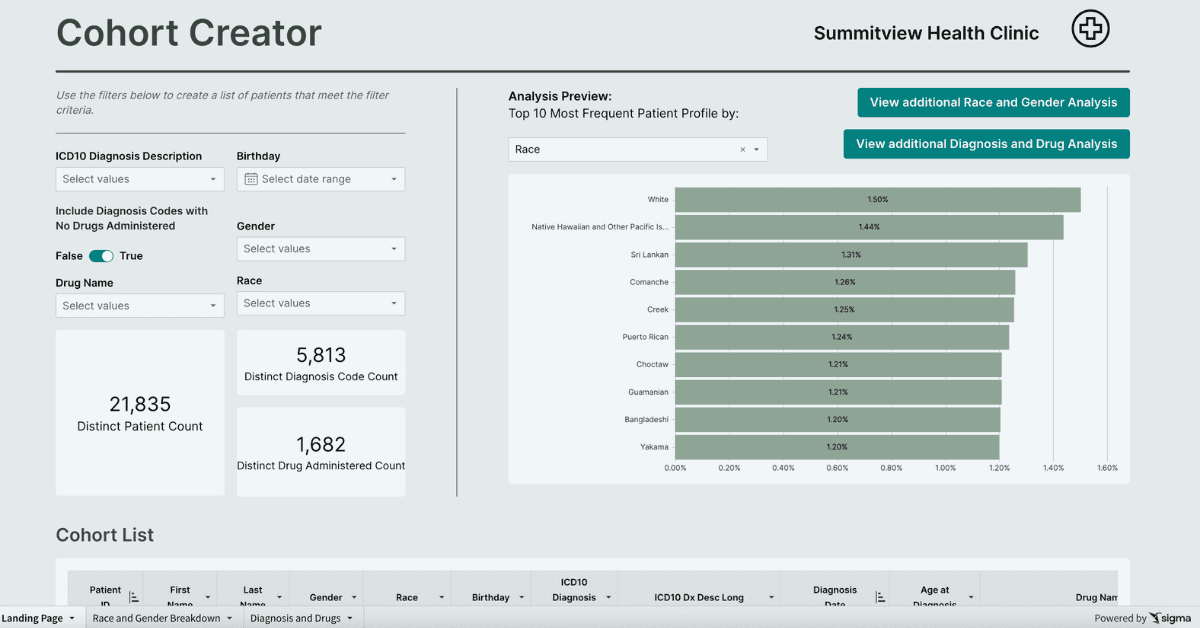Screen dimensions: 1200x628
Task: Select the Native Hawaiian bar in chart
Action: pos(869,227)
